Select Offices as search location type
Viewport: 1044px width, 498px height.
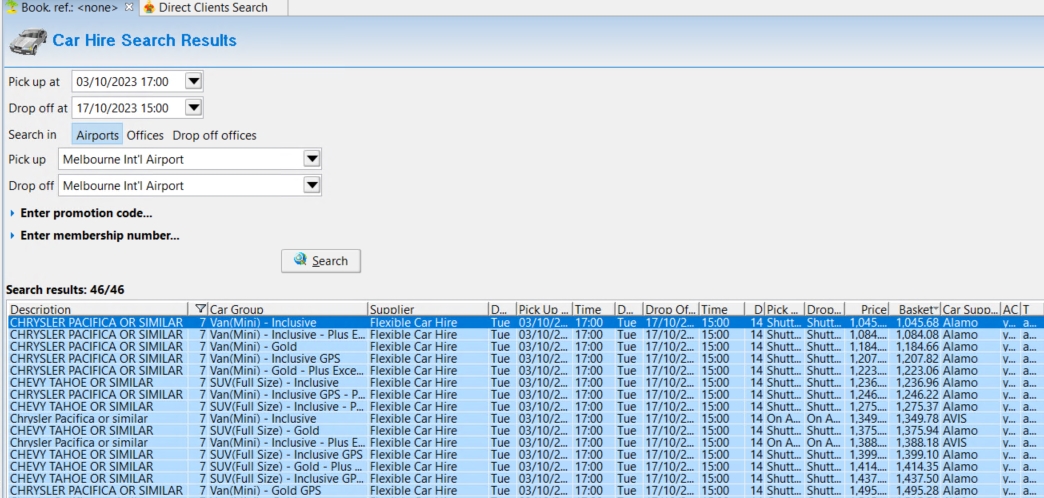pos(145,135)
